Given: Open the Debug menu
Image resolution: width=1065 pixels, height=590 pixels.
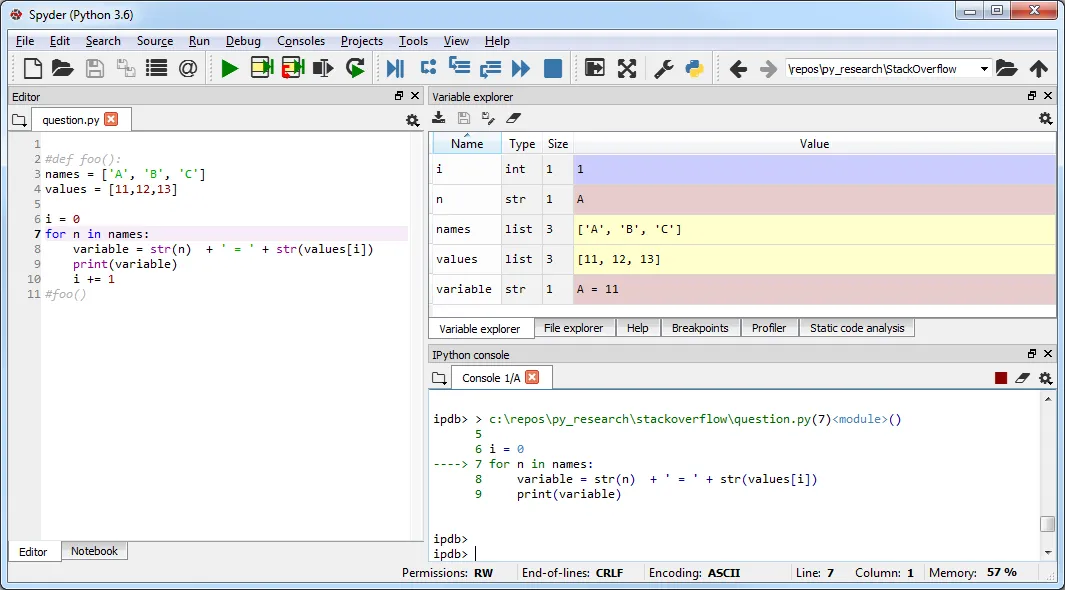Looking at the screenshot, I should [x=243, y=41].
